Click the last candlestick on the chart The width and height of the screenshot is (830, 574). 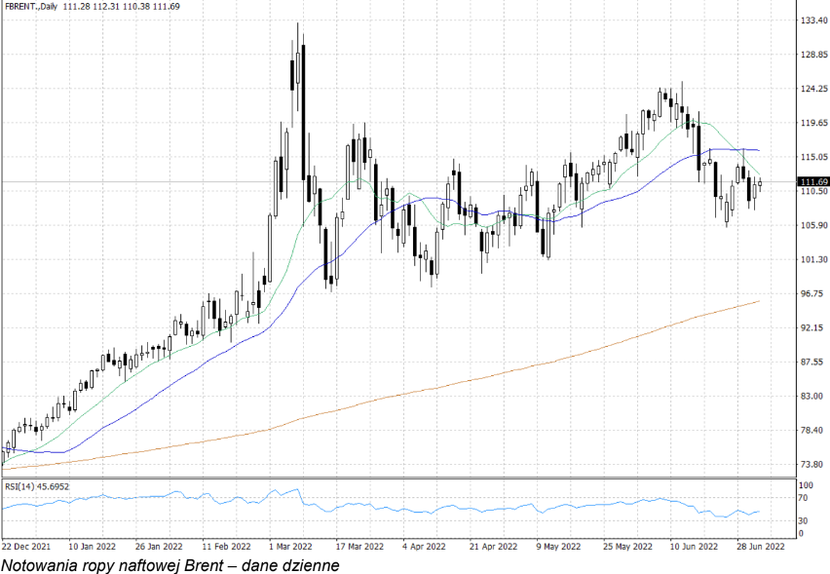[x=760, y=184]
